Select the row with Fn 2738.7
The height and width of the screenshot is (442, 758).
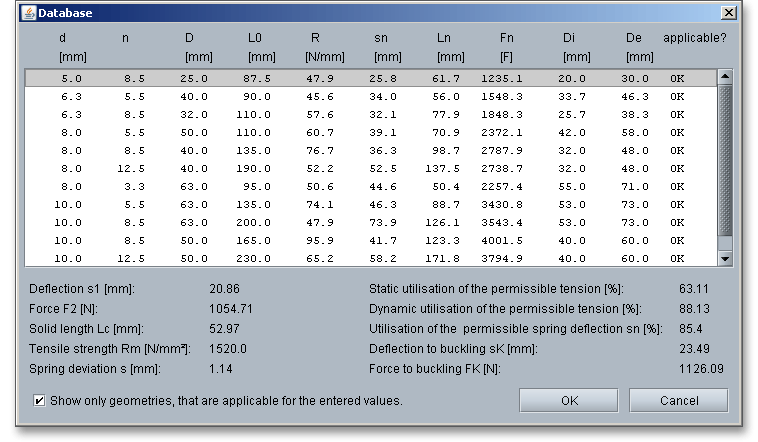pos(370,168)
